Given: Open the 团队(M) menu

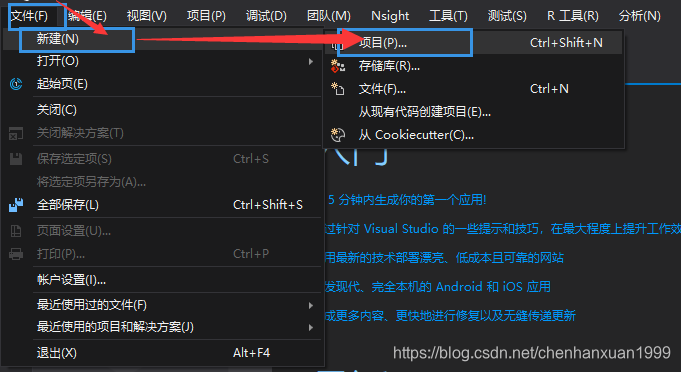Looking at the screenshot, I should pyautogui.click(x=329, y=16).
